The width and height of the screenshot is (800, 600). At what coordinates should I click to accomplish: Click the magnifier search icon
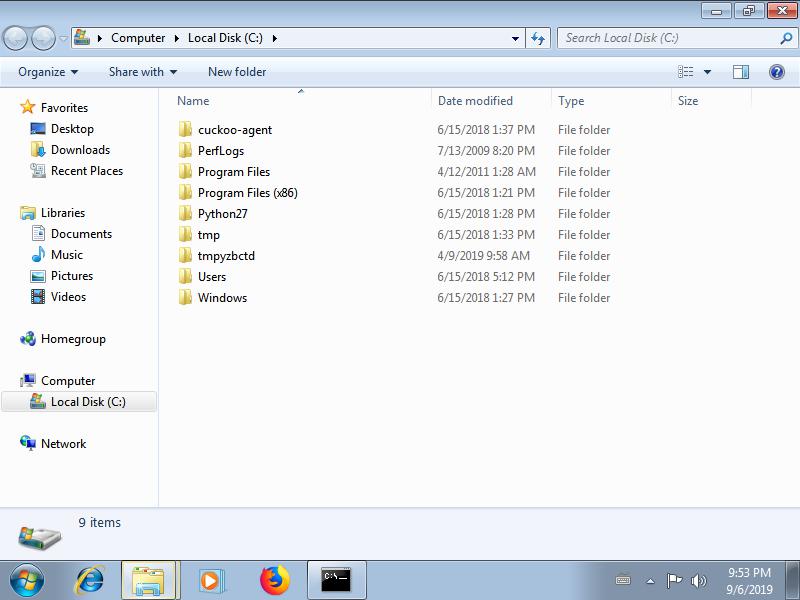pos(786,38)
